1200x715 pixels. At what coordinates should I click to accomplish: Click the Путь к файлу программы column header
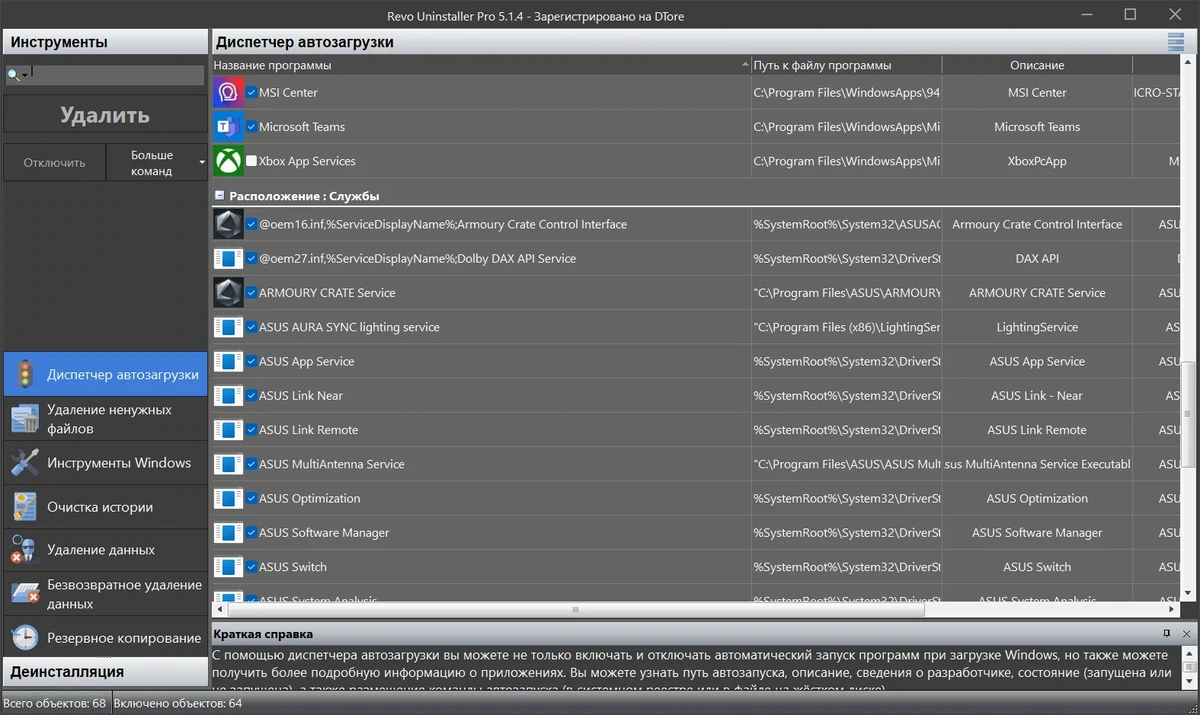(x=846, y=65)
